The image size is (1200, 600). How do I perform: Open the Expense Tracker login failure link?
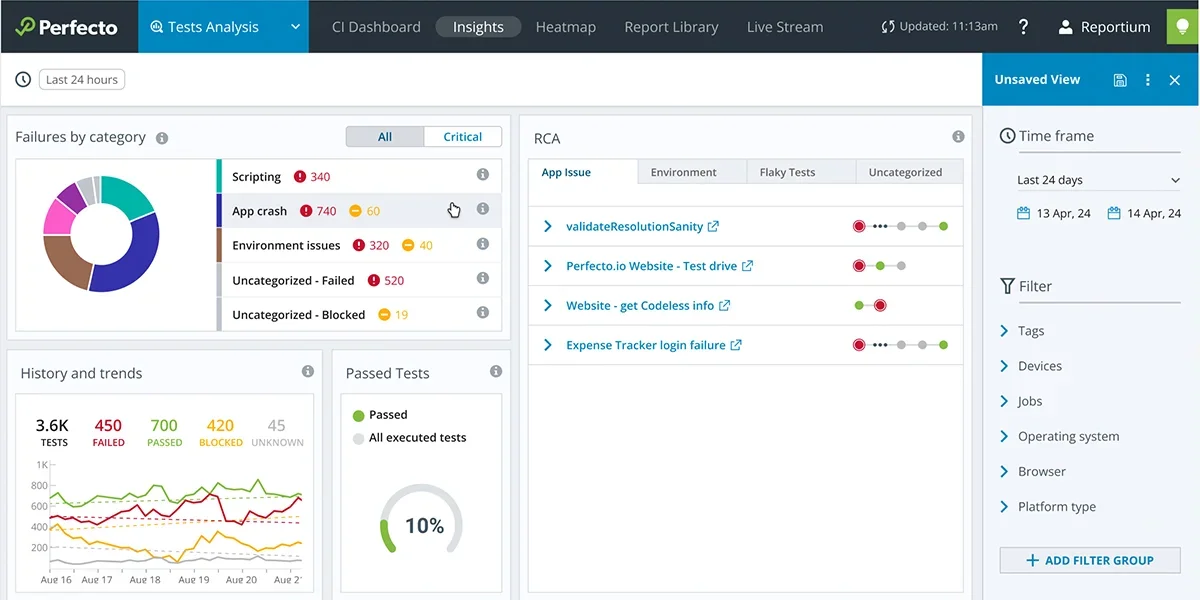pyautogui.click(x=646, y=345)
